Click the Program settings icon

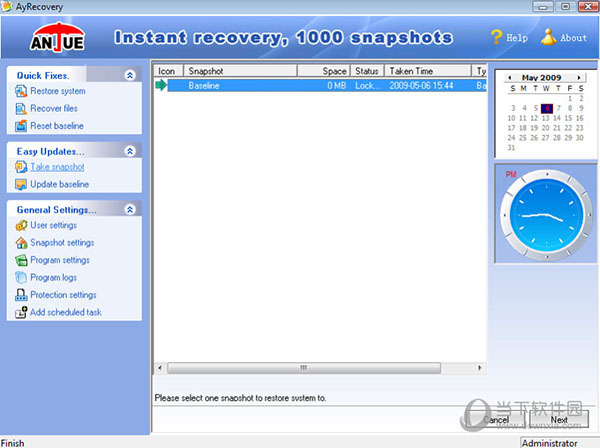coord(21,260)
